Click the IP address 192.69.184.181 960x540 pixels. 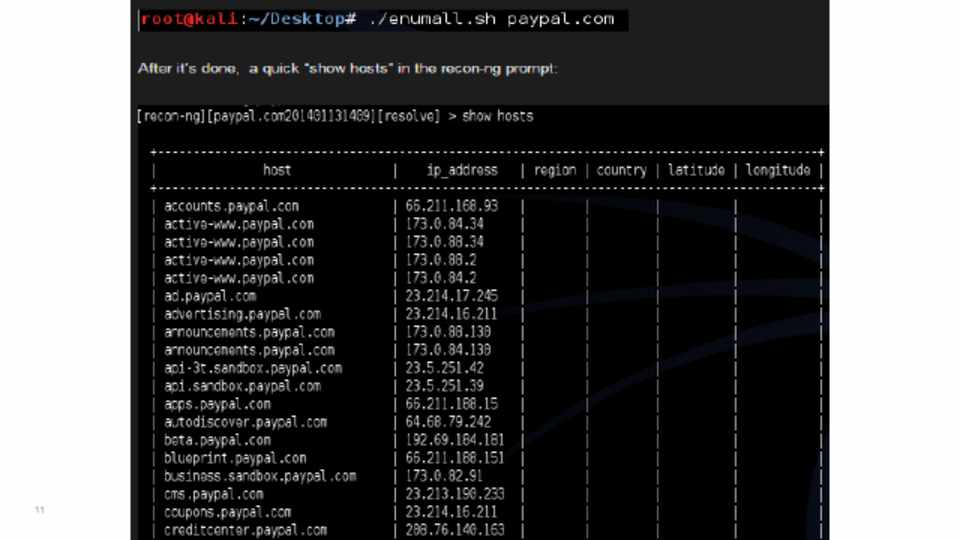point(455,440)
